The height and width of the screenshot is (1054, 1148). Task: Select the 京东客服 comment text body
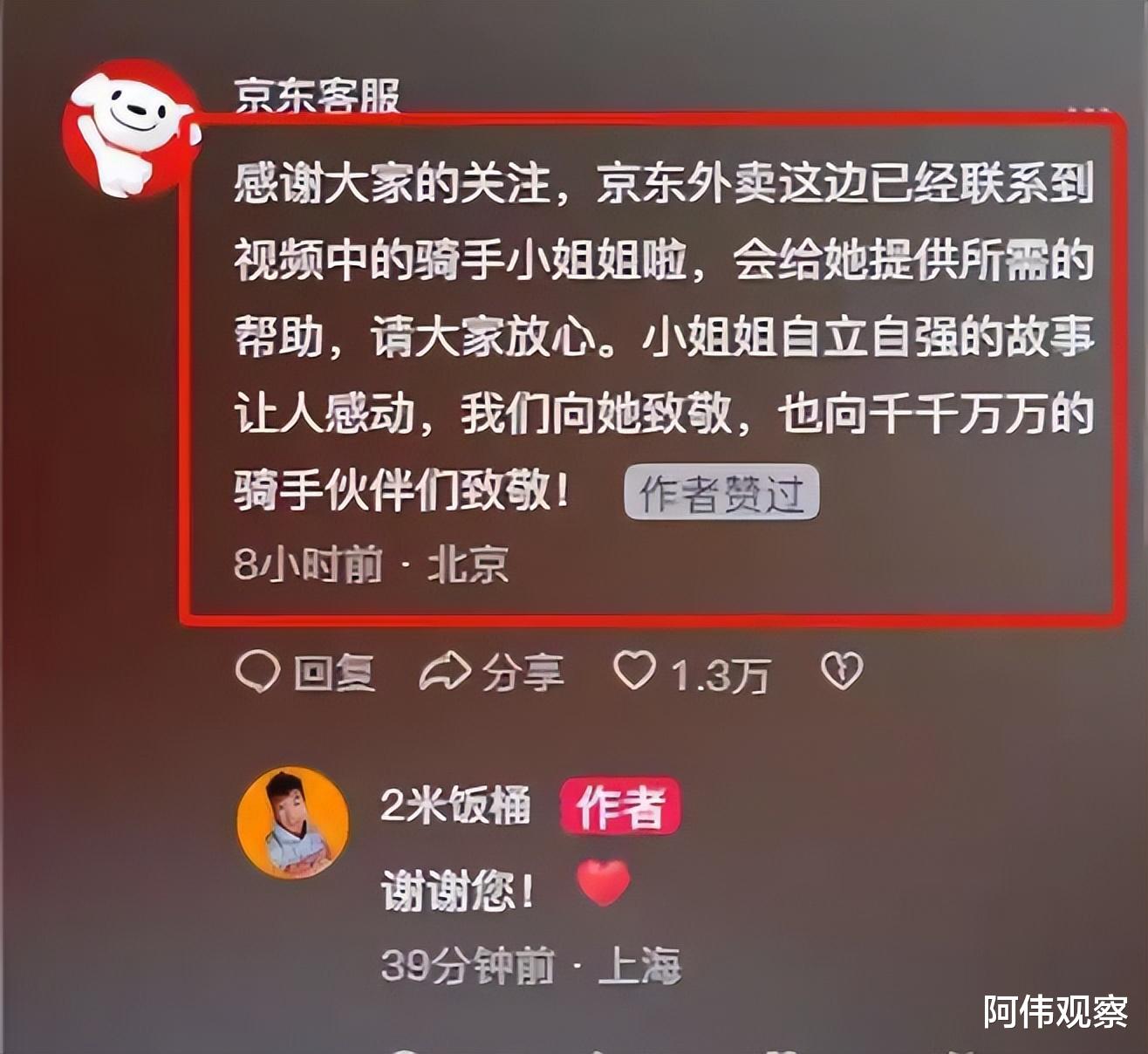[664, 336]
